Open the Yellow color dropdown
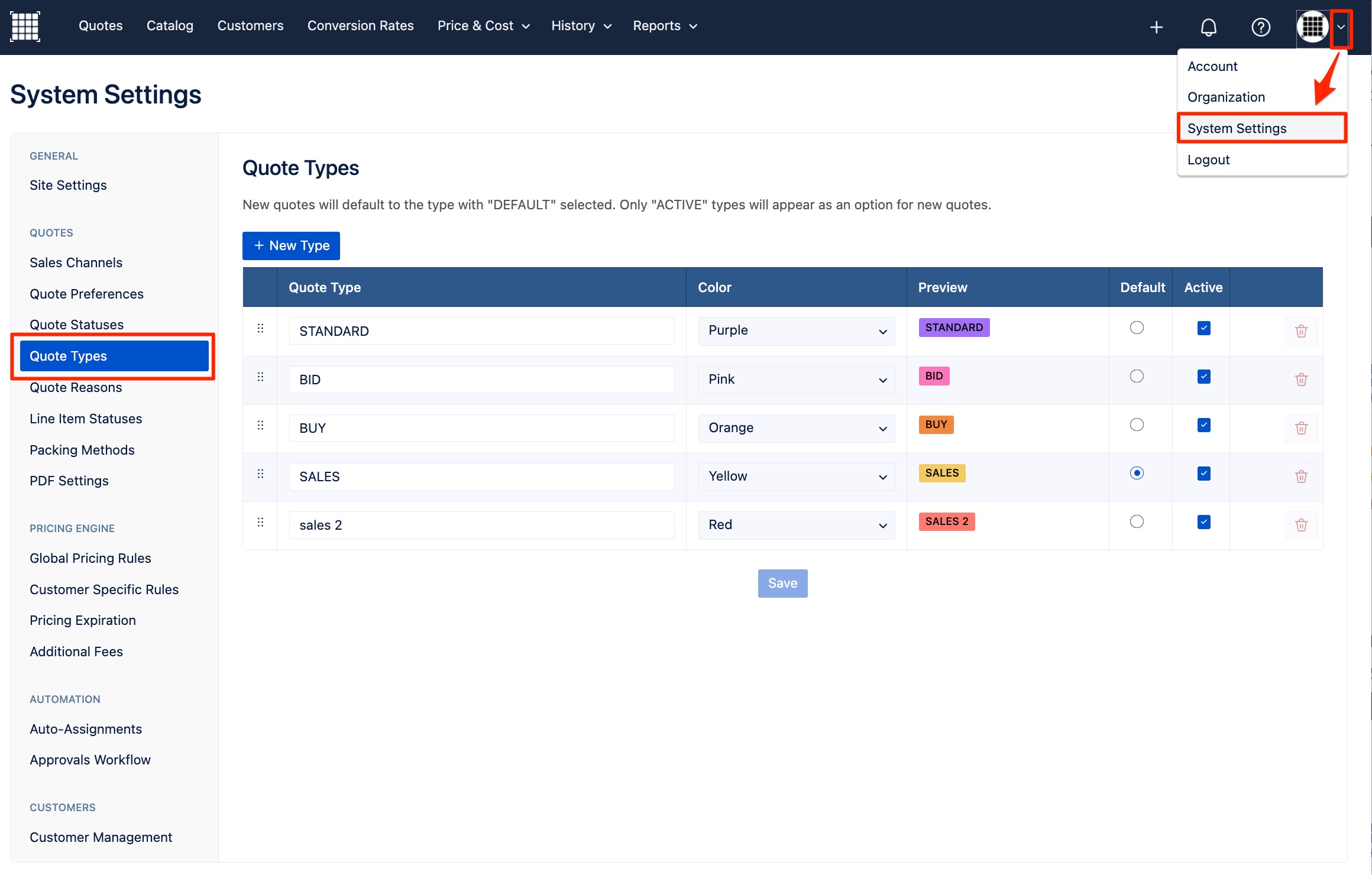Viewport: 1372px width, 875px height. pyautogui.click(x=797, y=477)
